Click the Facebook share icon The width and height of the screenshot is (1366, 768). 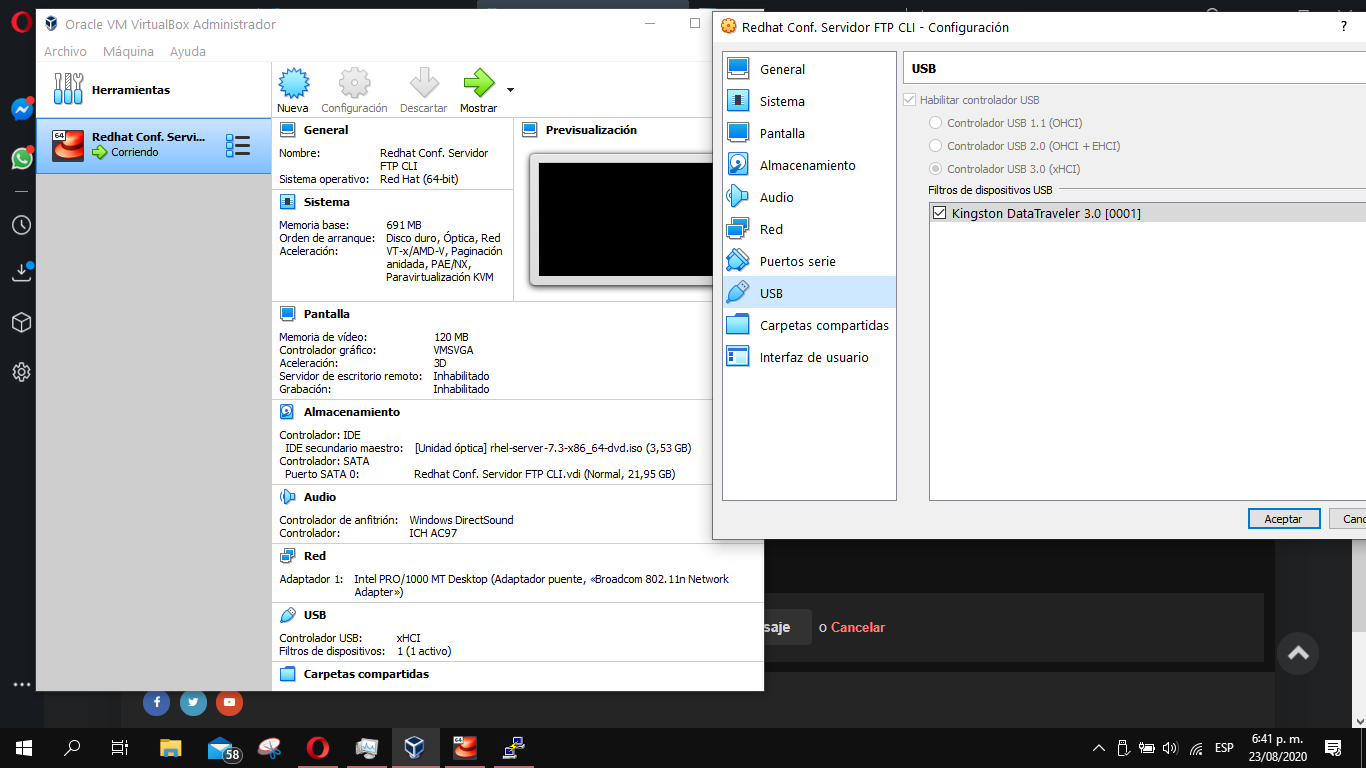156,702
